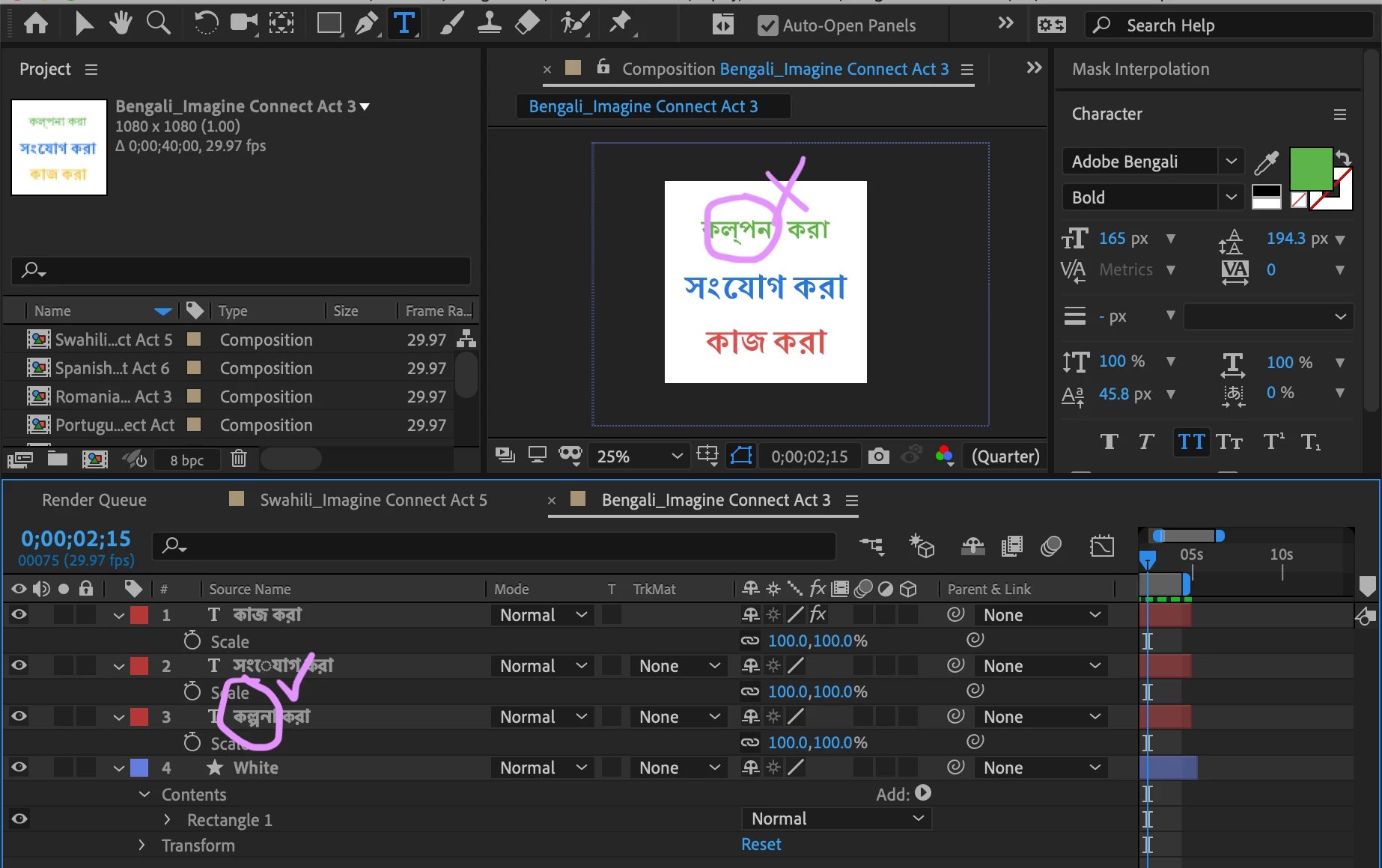Image resolution: width=1382 pixels, height=868 pixels.
Task: Select the Brush tool
Action: pos(451,24)
